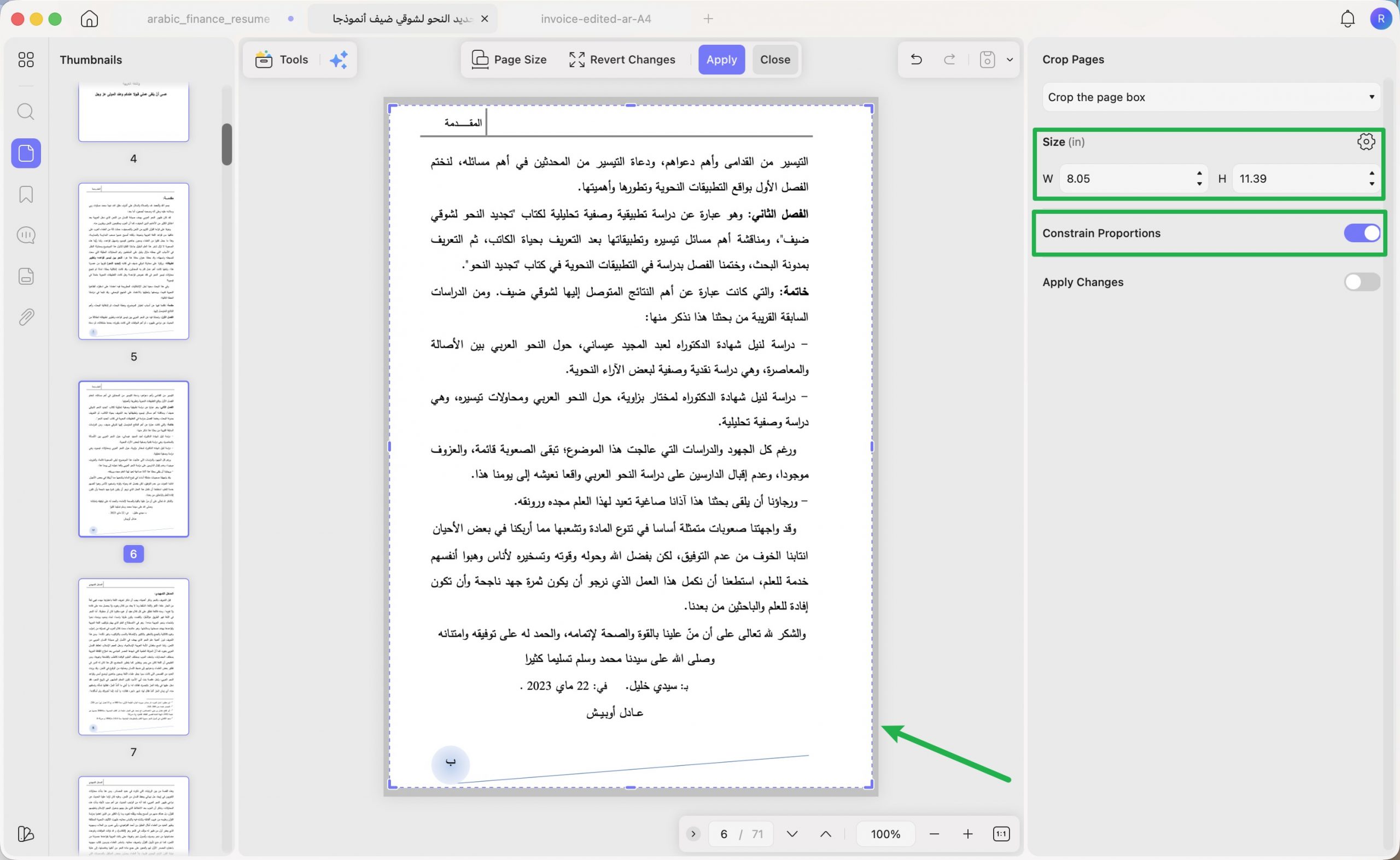The height and width of the screenshot is (860, 1400).
Task: Click the crop box bottom-left corner handle
Action: [393, 785]
